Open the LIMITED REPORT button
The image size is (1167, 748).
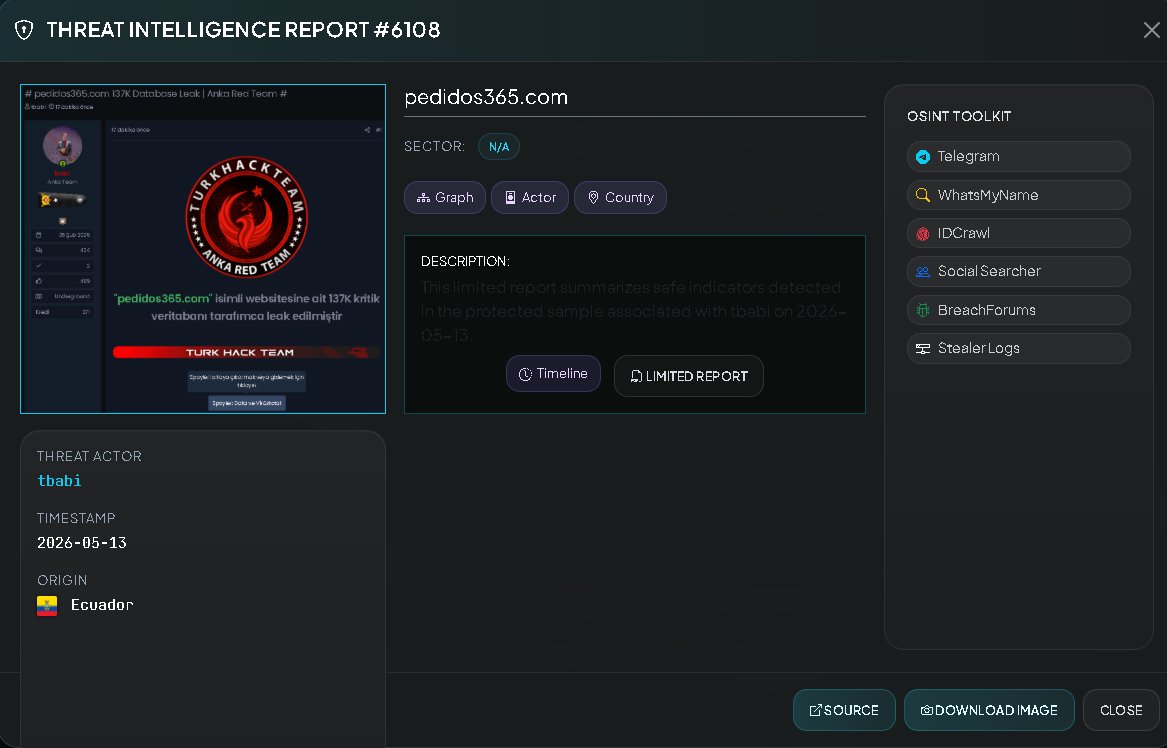(688, 376)
